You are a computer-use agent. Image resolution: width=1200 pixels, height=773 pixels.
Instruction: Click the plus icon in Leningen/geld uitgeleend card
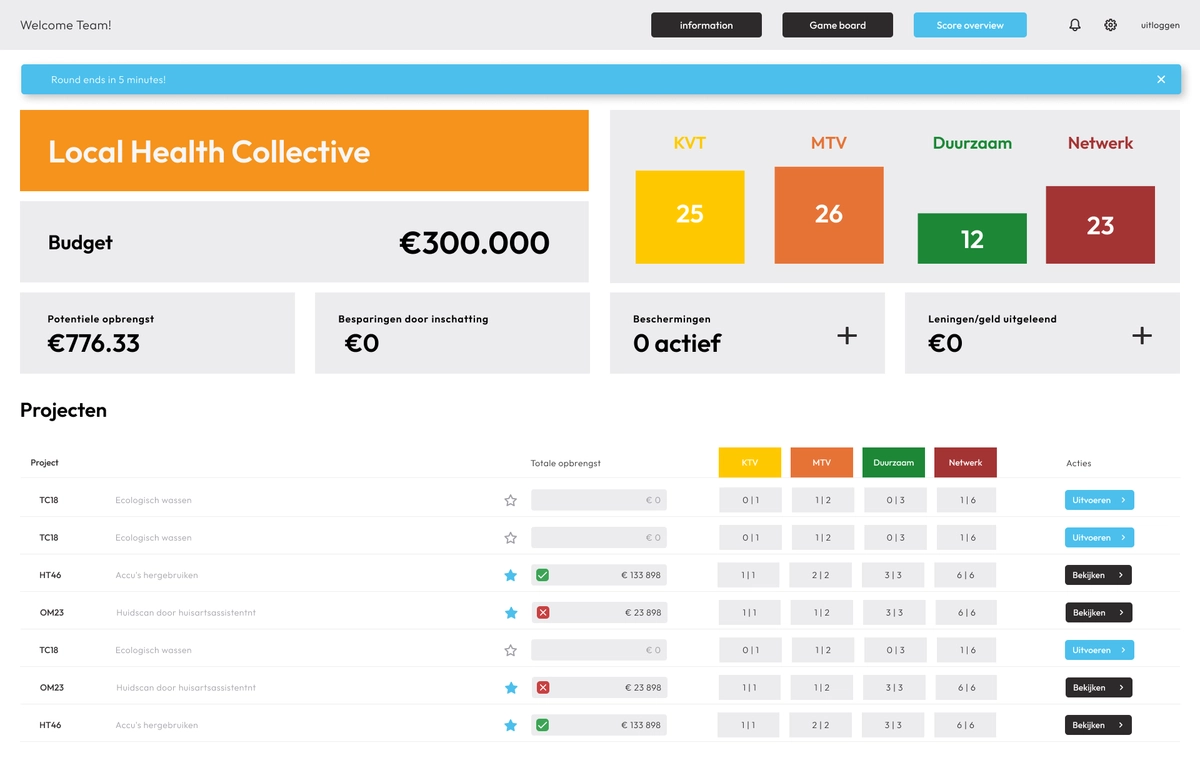[1142, 336]
